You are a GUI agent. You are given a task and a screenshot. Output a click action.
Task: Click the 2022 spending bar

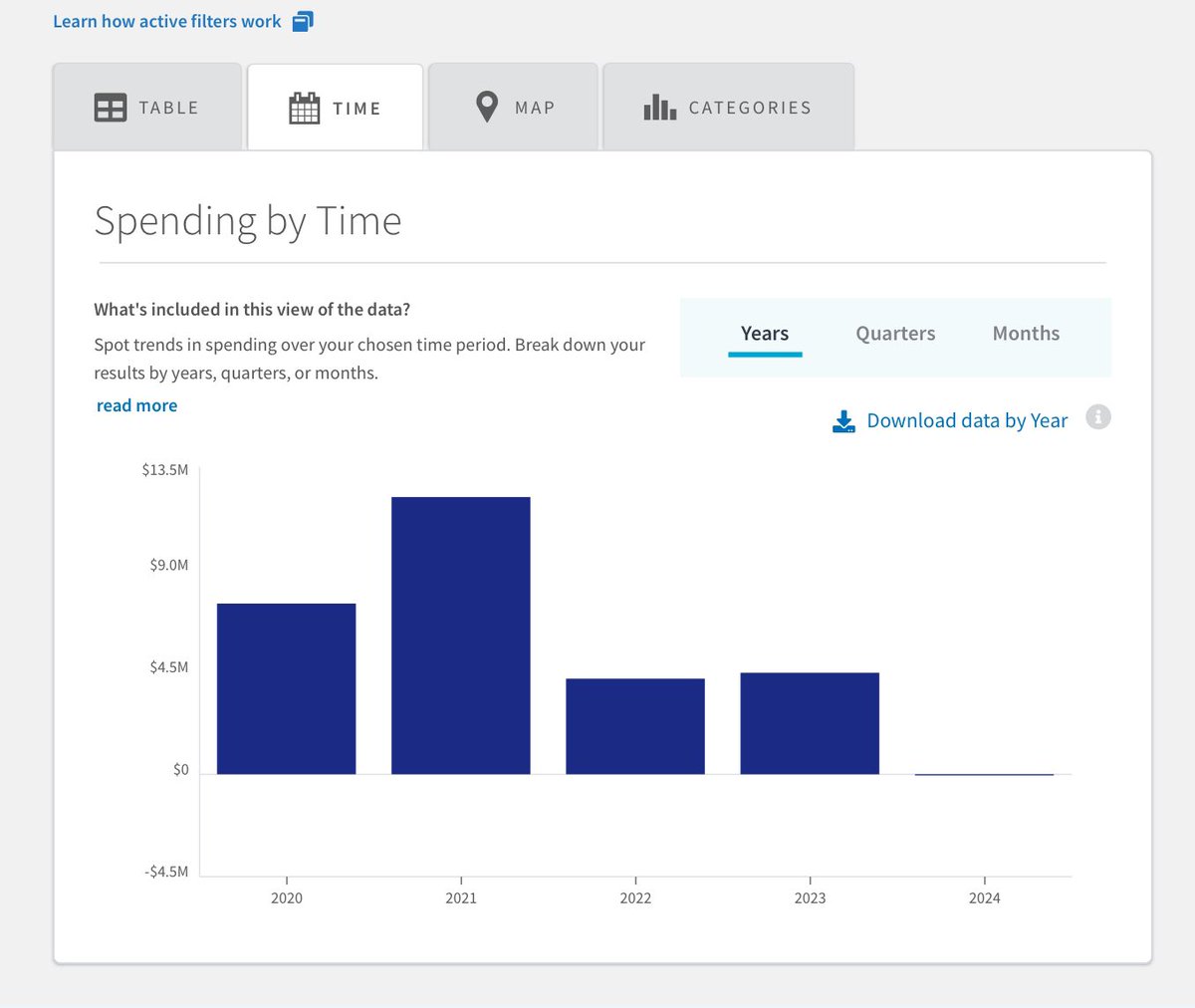point(635,726)
